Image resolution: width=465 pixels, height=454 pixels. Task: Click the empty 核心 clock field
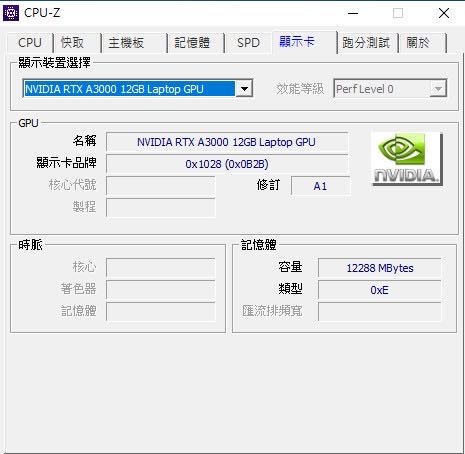click(161, 267)
